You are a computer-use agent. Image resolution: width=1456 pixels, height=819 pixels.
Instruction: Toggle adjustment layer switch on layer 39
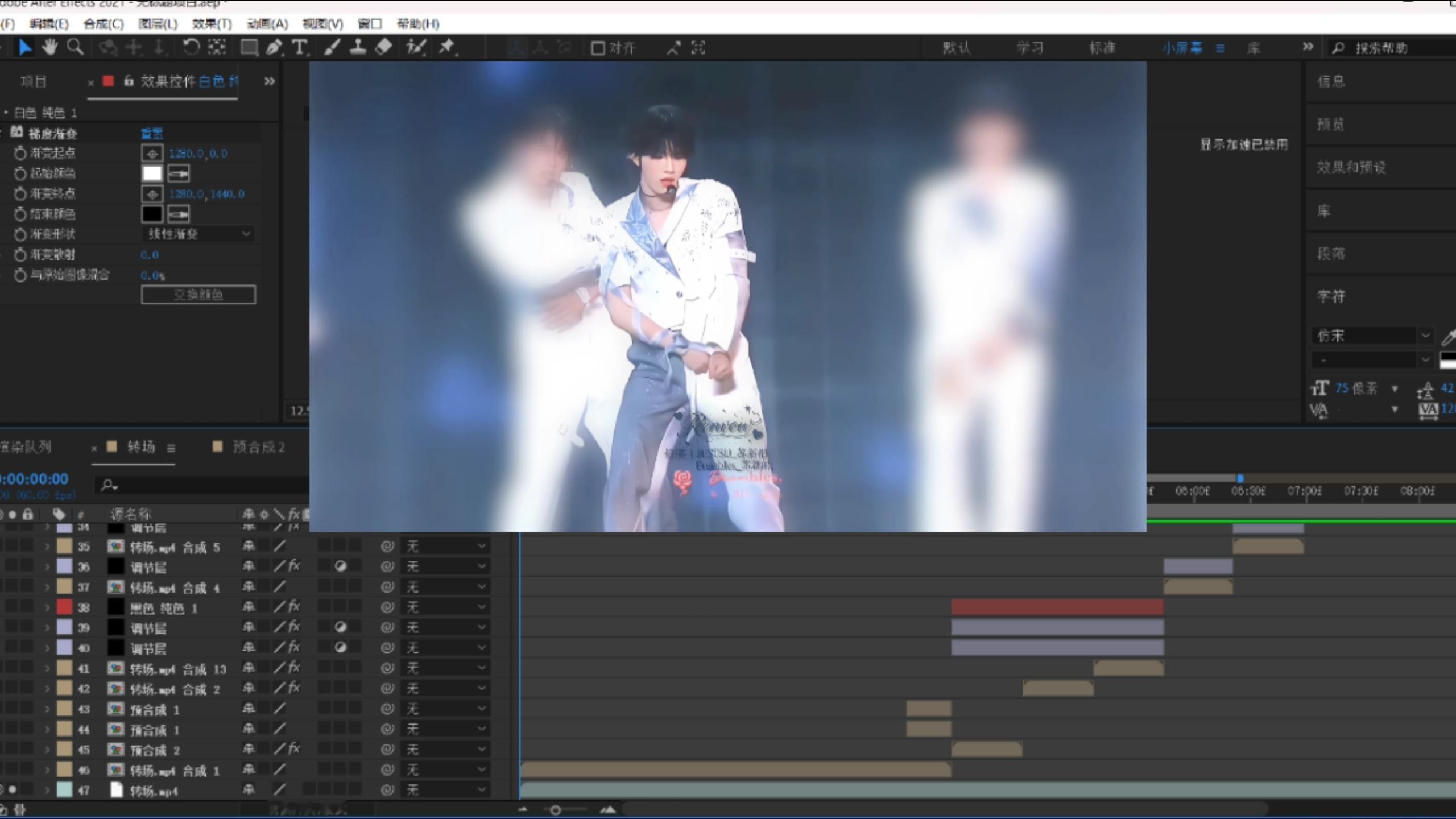click(x=340, y=627)
